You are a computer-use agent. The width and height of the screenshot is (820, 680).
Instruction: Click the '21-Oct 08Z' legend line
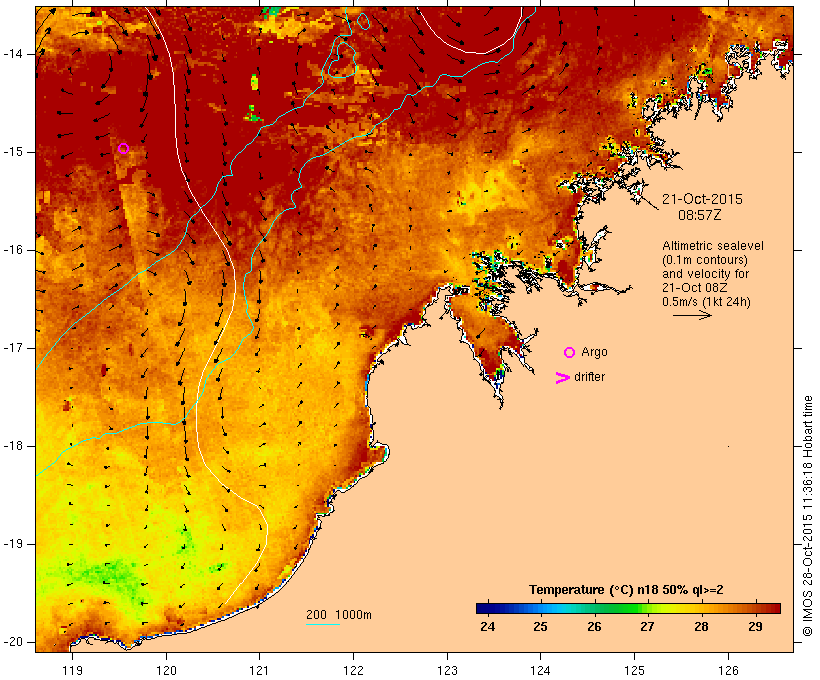694,288
